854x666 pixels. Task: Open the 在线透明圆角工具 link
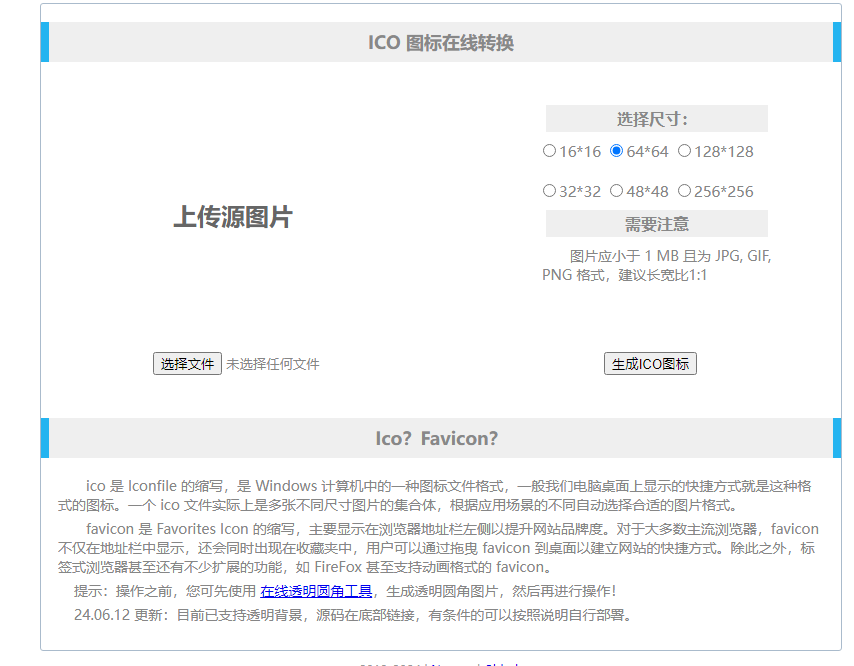coord(316,591)
